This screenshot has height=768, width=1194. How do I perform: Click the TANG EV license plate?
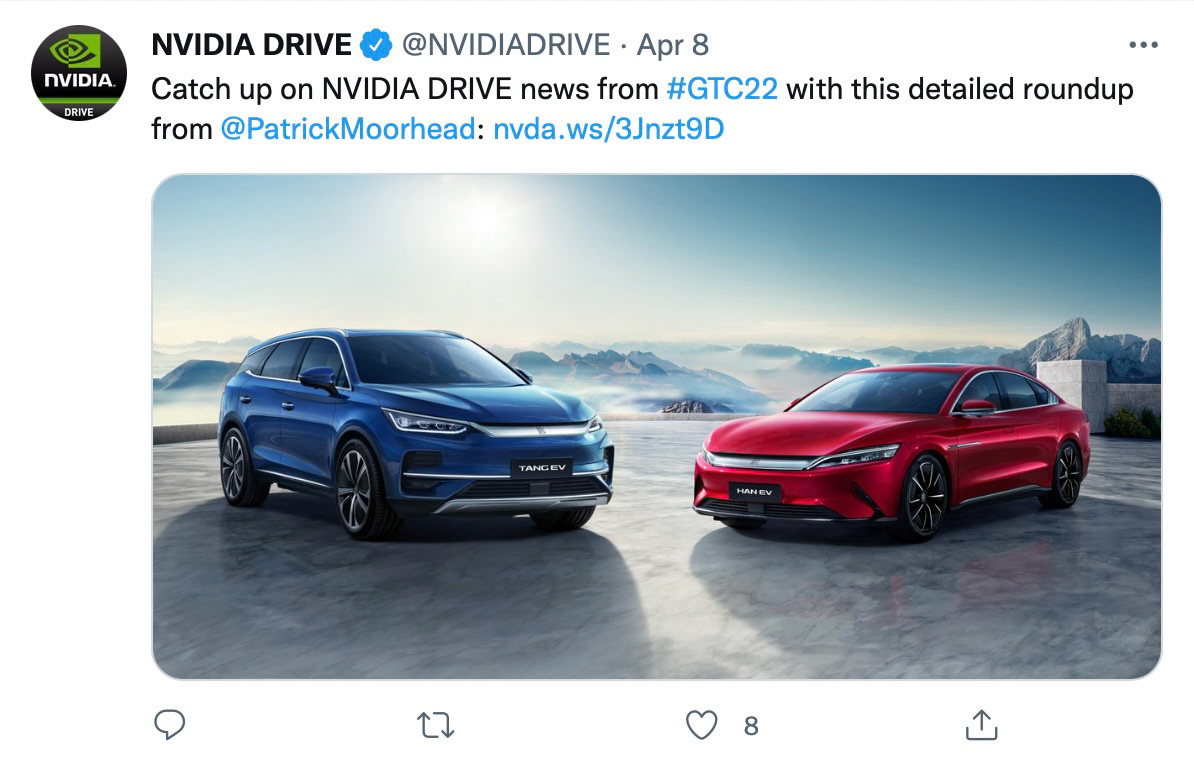tap(541, 467)
